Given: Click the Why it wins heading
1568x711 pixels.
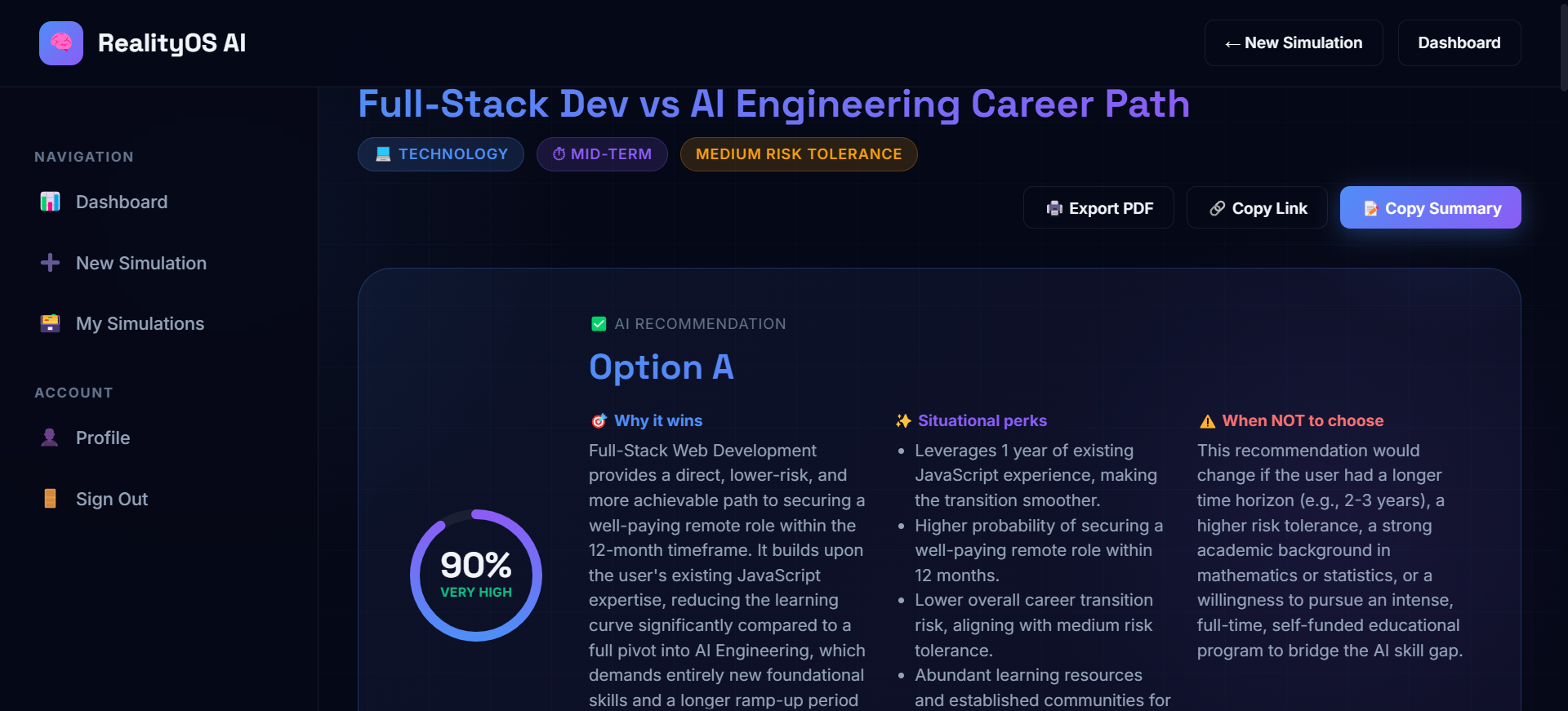Looking at the screenshot, I should 658,420.
